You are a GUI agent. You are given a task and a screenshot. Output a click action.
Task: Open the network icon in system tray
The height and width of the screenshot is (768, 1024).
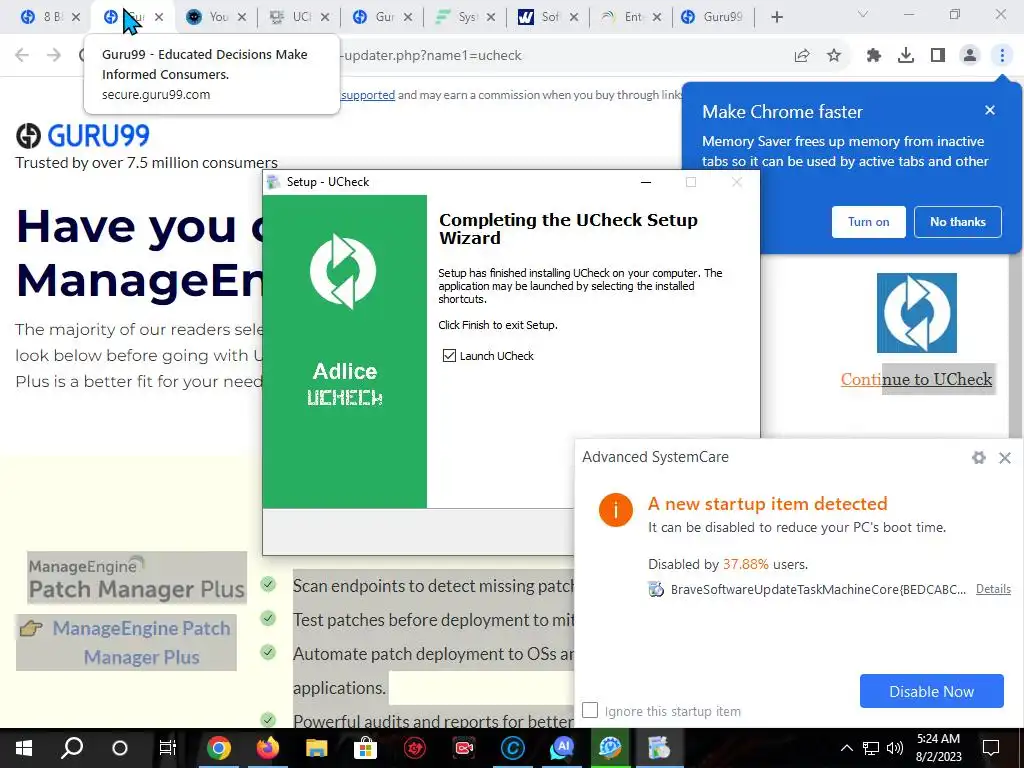point(871,748)
